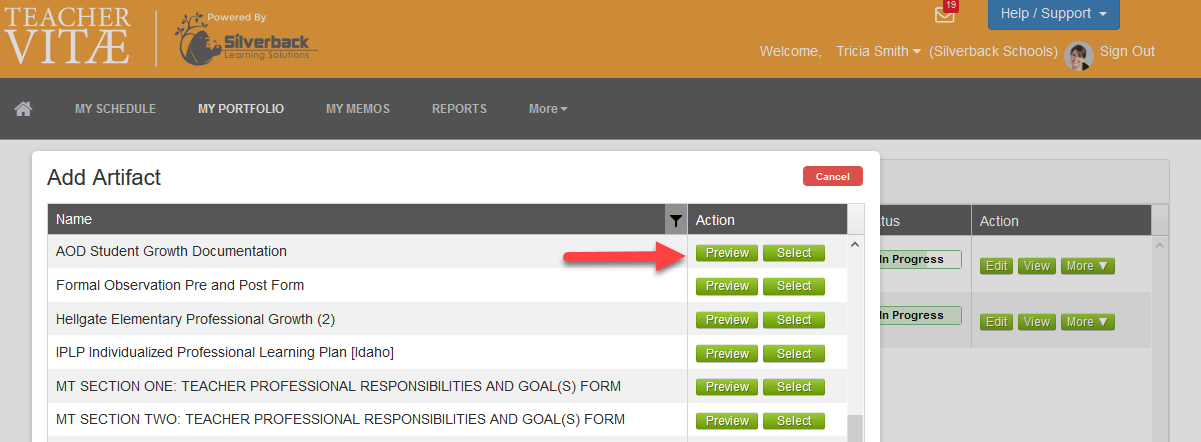
Task: Expand the More navigation menu
Action: click(x=548, y=109)
